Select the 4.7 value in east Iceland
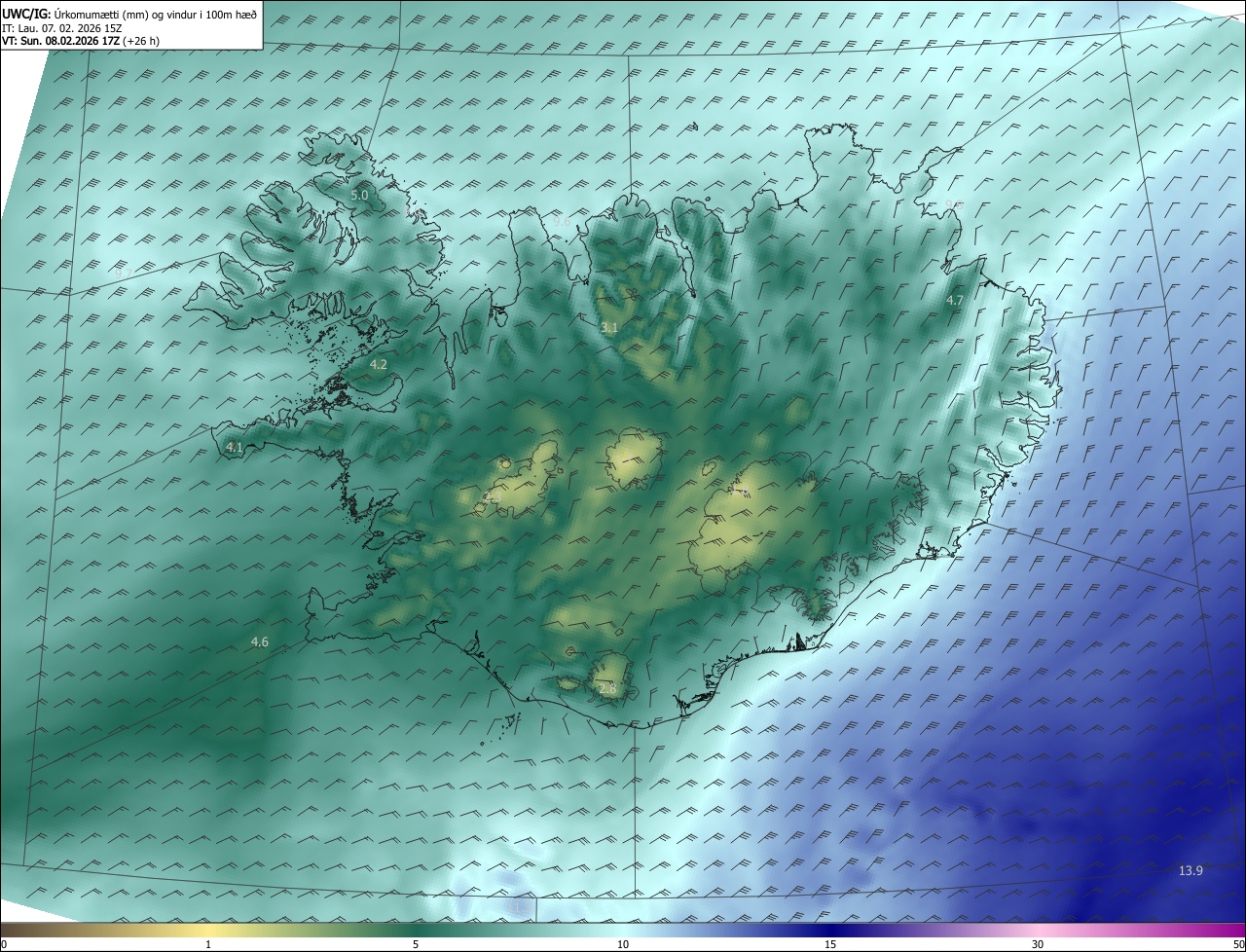Viewport: 1246px width, 952px height. click(x=955, y=301)
